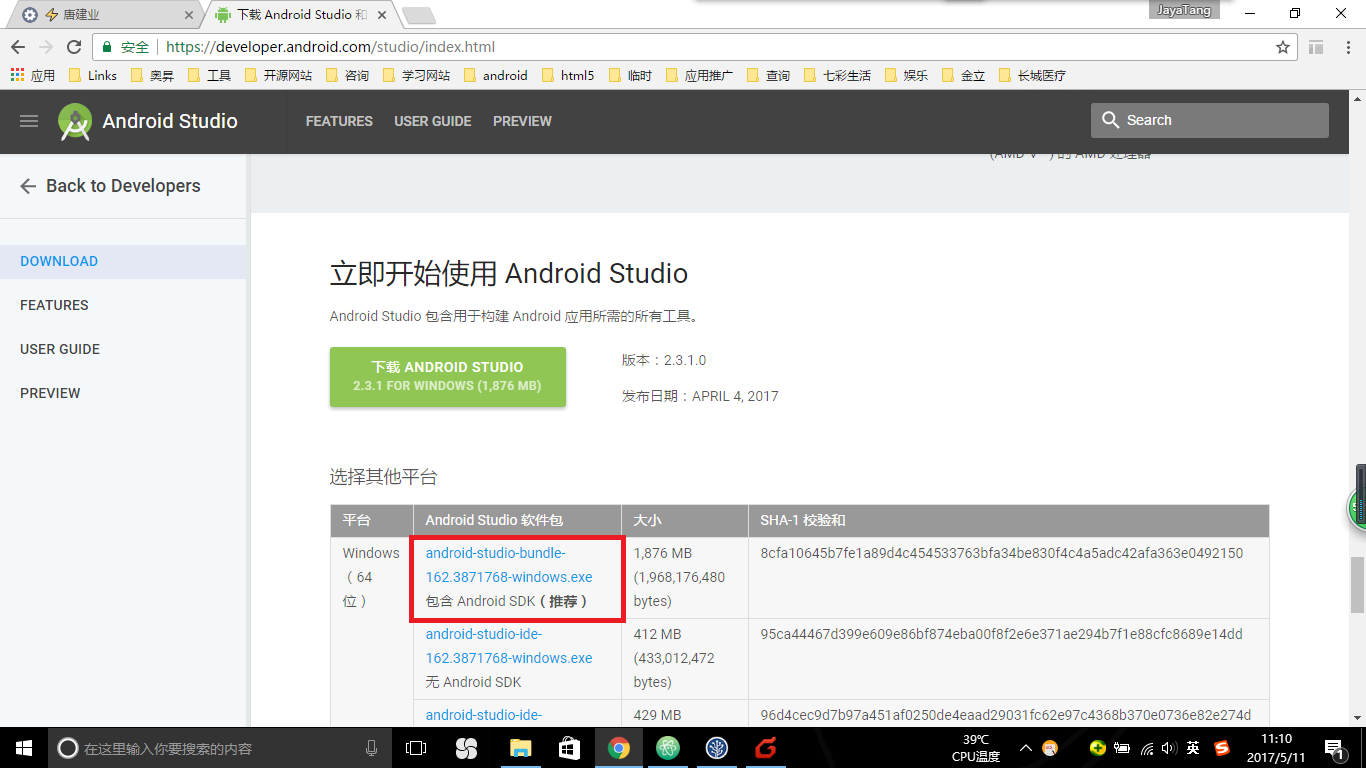The width and height of the screenshot is (1366, 768).
Task: Open a new browser tab
Action: click(x=418, y=15)
